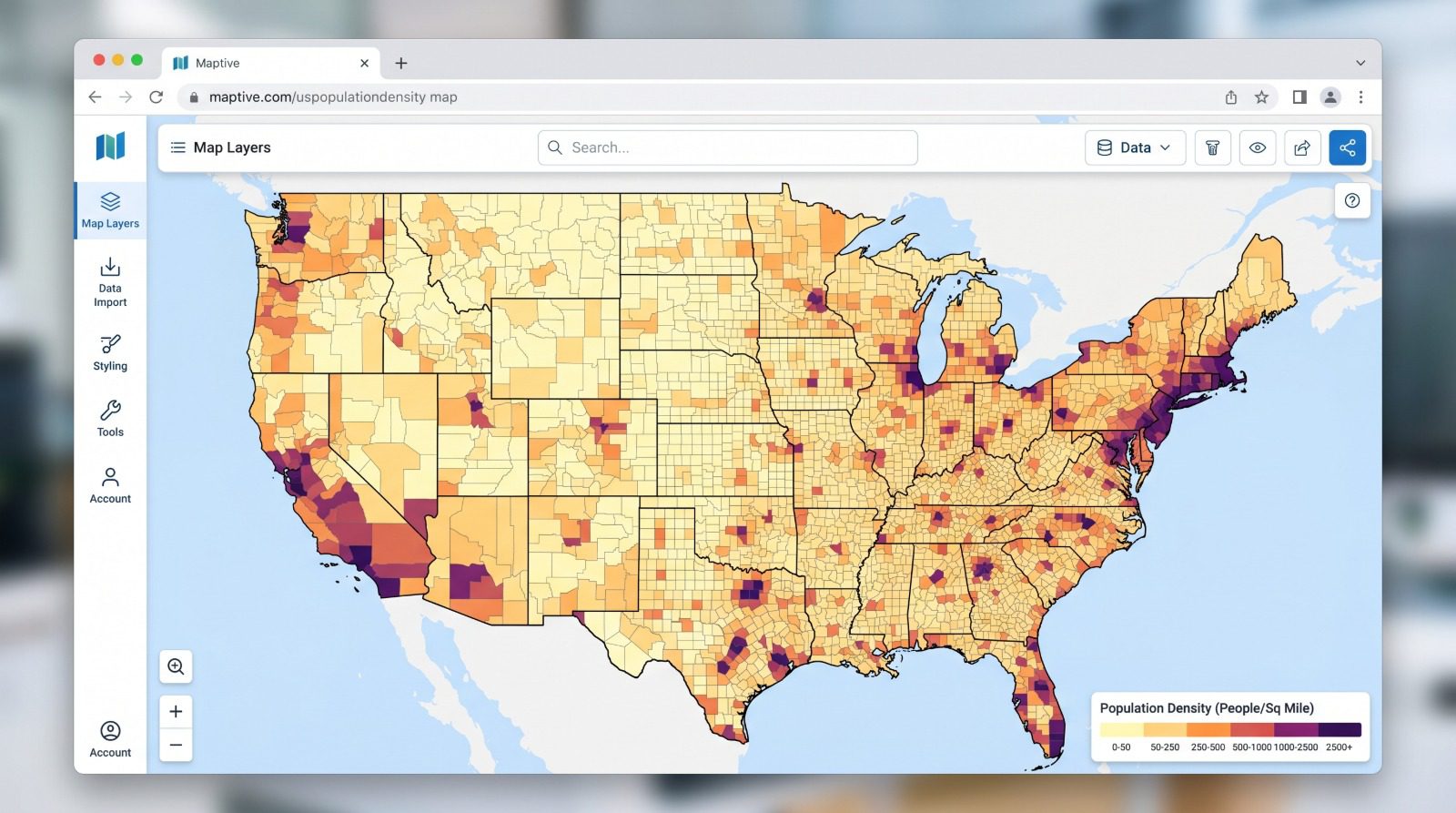Click the padlock site info icon

click(x=193, y=97)
